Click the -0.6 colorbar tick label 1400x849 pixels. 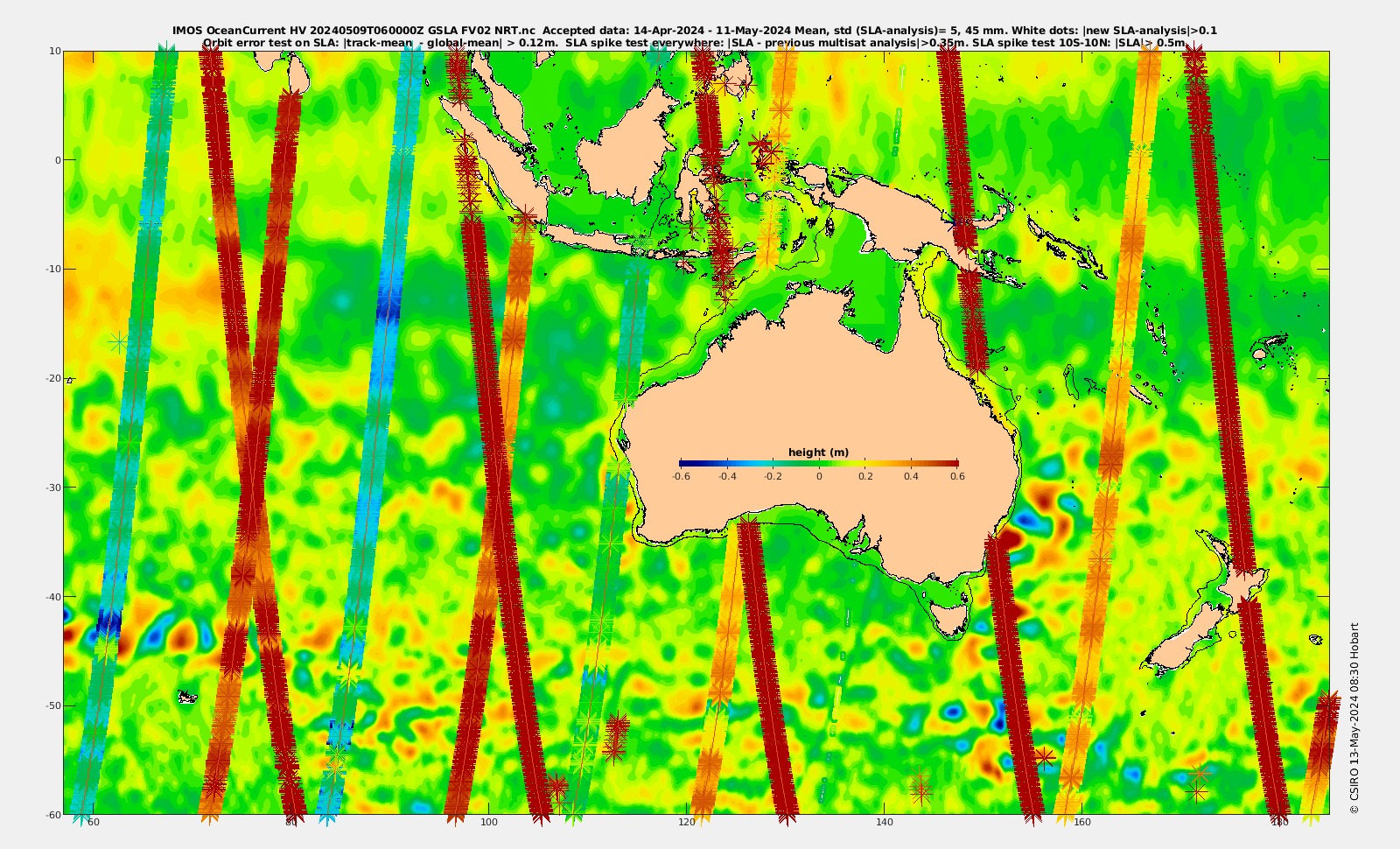pyautogui.click(x=681, y=477)
